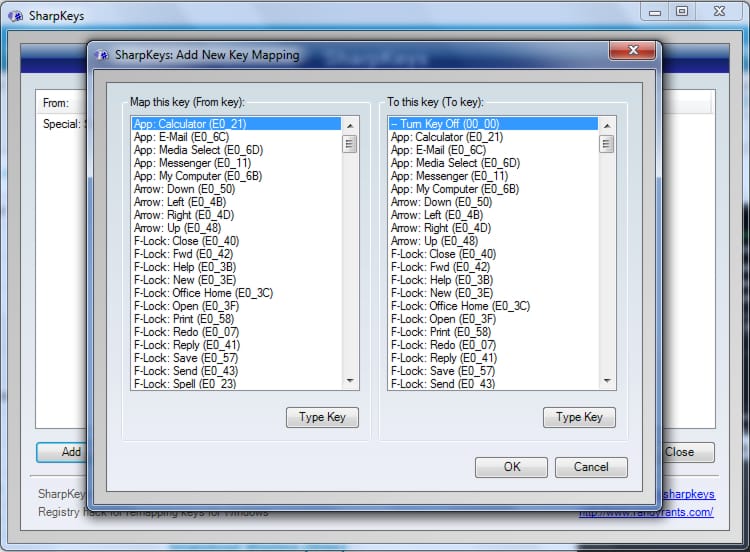The image size is (750, 552).
Task: Open the randyrants.com link
Action: [x=647, y=512]
